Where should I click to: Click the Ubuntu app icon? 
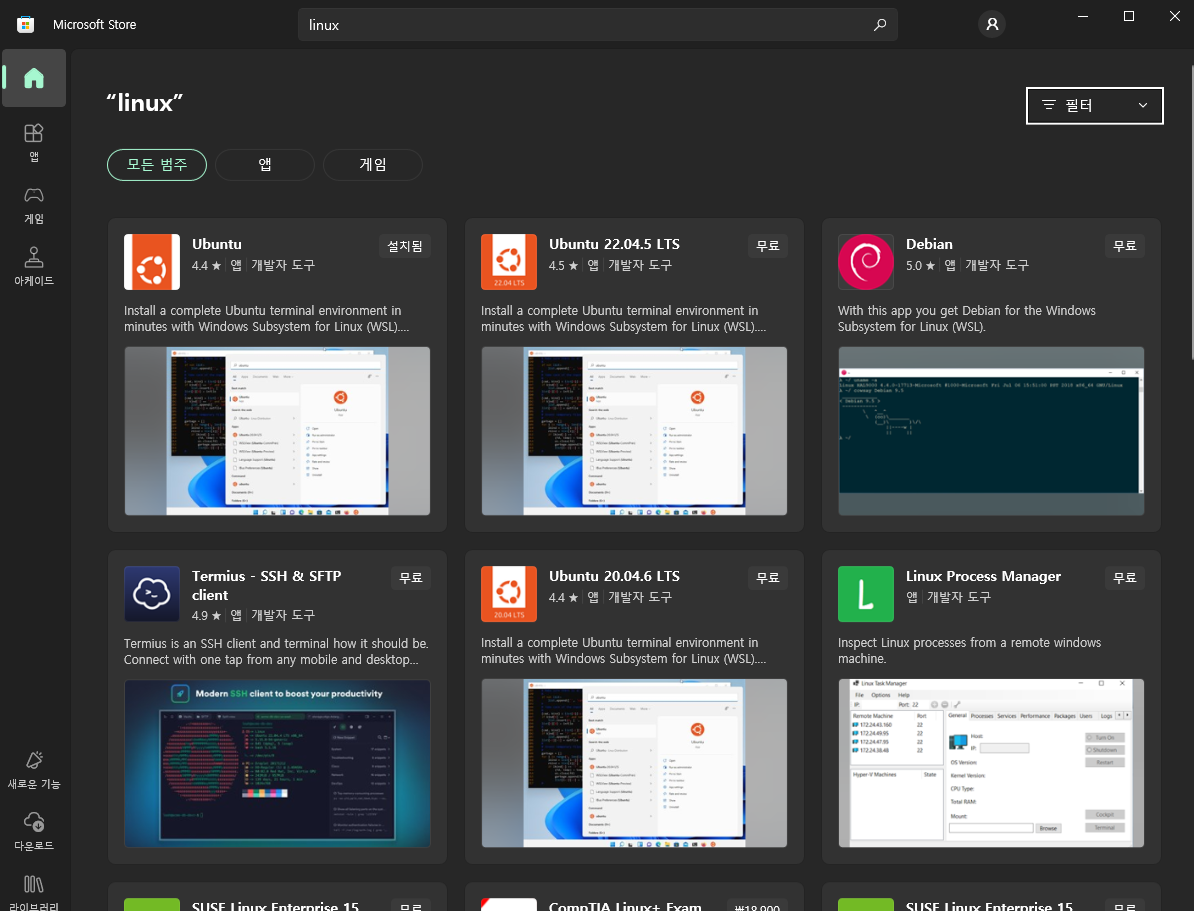[x=152, y=262]
